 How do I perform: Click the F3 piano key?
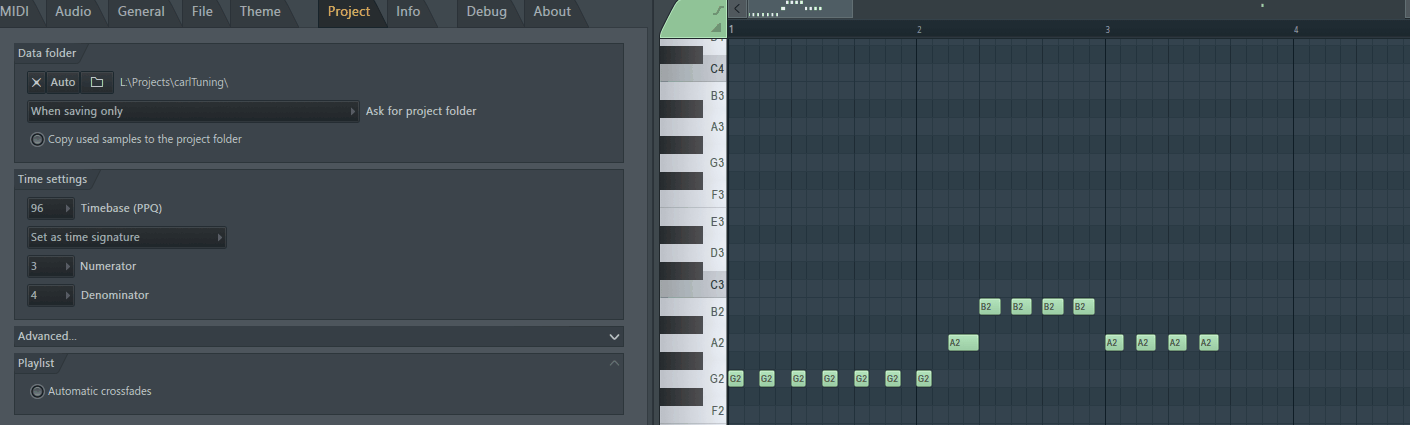(693, 194)
